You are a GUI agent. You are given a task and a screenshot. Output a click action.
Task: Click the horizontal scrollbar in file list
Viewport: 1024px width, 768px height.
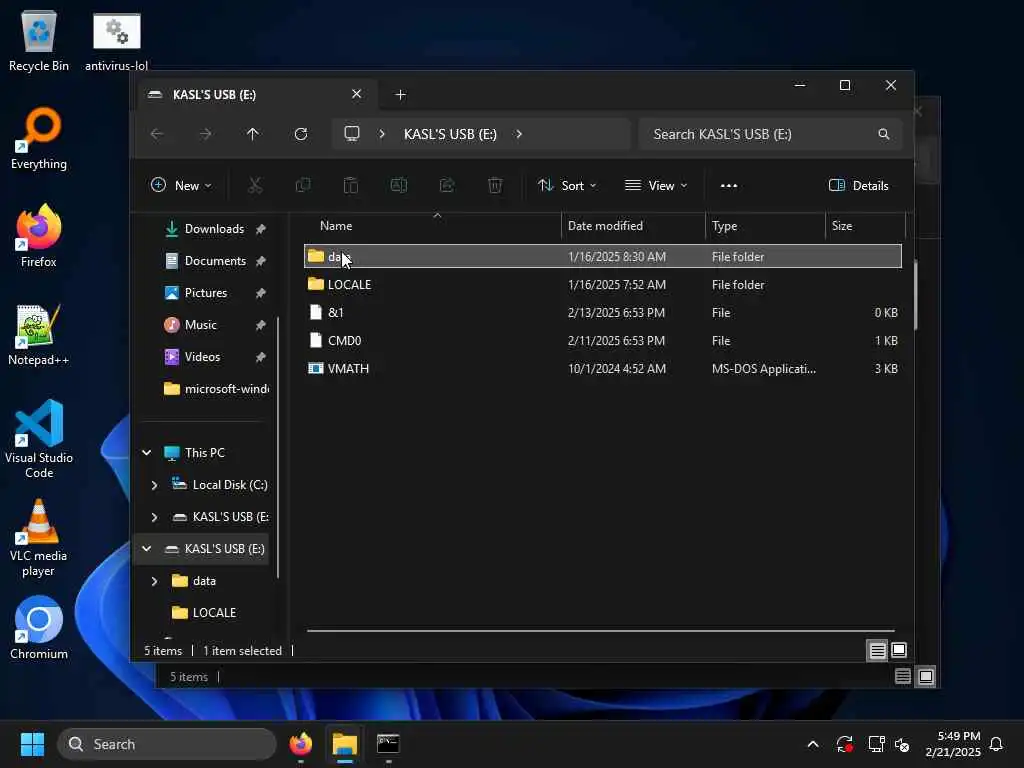[601, 631]
